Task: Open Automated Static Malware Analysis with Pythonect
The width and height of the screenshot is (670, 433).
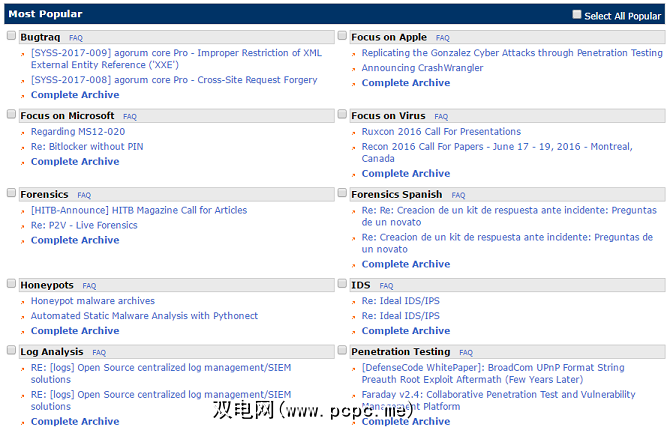Action: tap(144, 316)
